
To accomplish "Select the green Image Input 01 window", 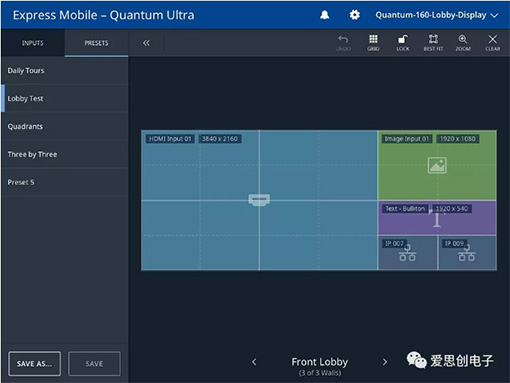I will pos(437,165).
